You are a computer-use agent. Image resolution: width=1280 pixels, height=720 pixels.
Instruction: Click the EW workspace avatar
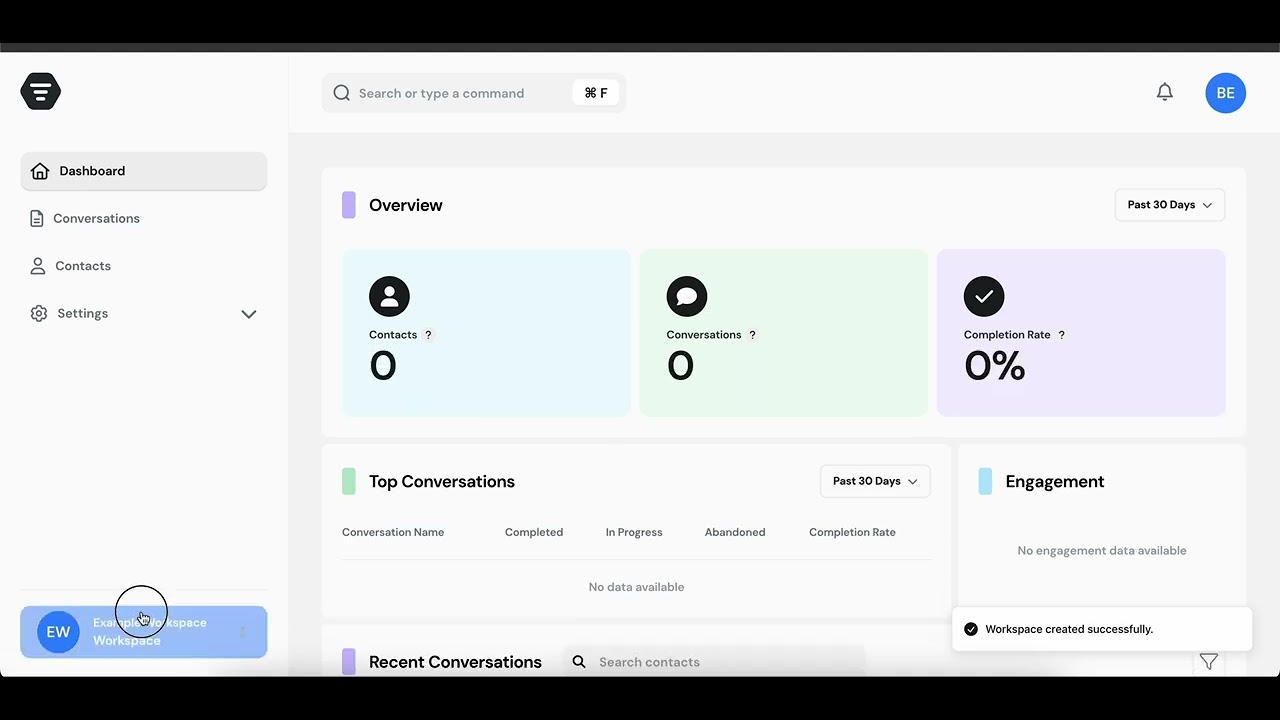tap(58, 632)
